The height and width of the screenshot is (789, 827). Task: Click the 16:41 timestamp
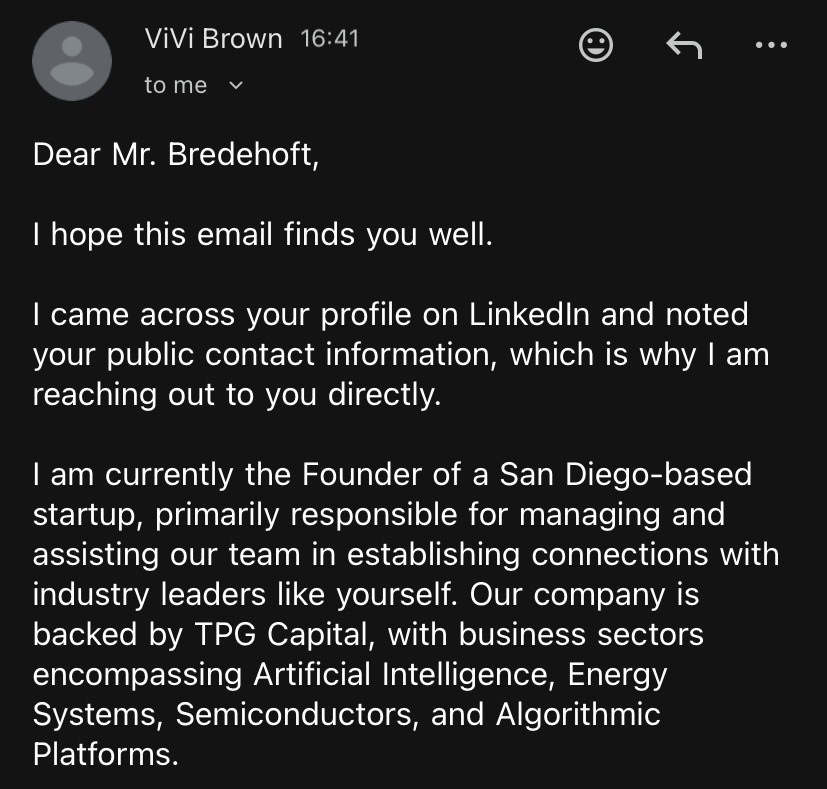click(329, 39)
